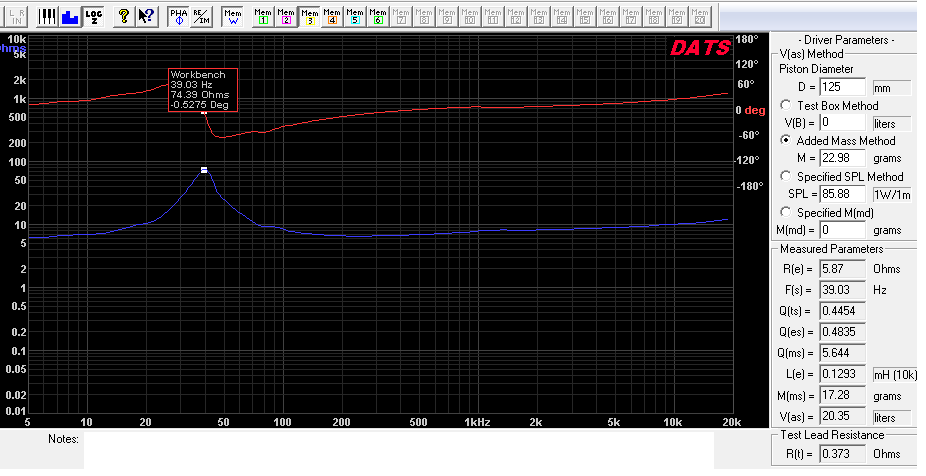Image resolution: width=926 pixels, height=476 pixels.
Task: Select the Mem W workbench memory
Action: (233, 17)
